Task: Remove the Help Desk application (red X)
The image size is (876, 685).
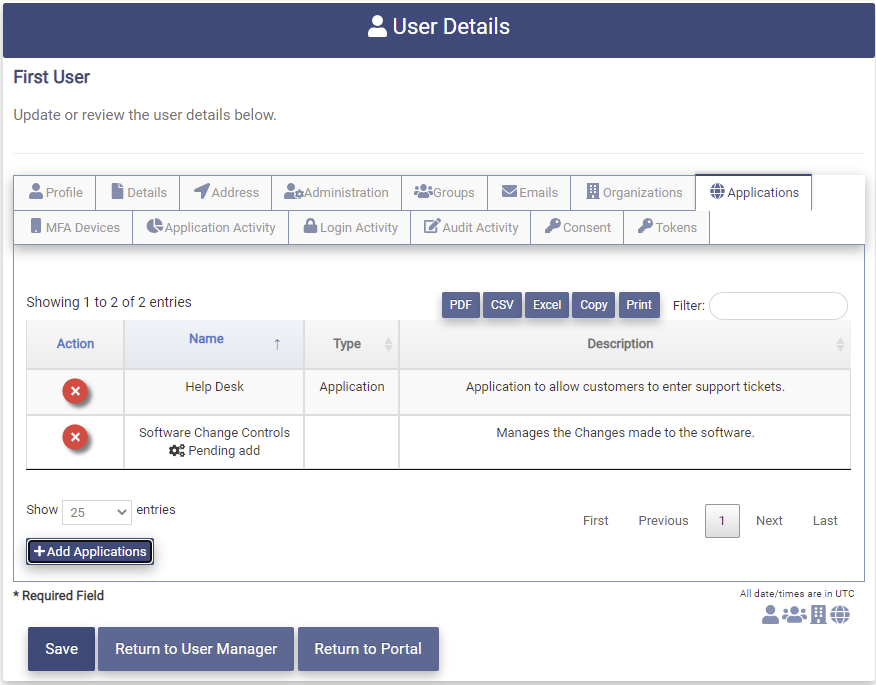Action: coord(75,391)
